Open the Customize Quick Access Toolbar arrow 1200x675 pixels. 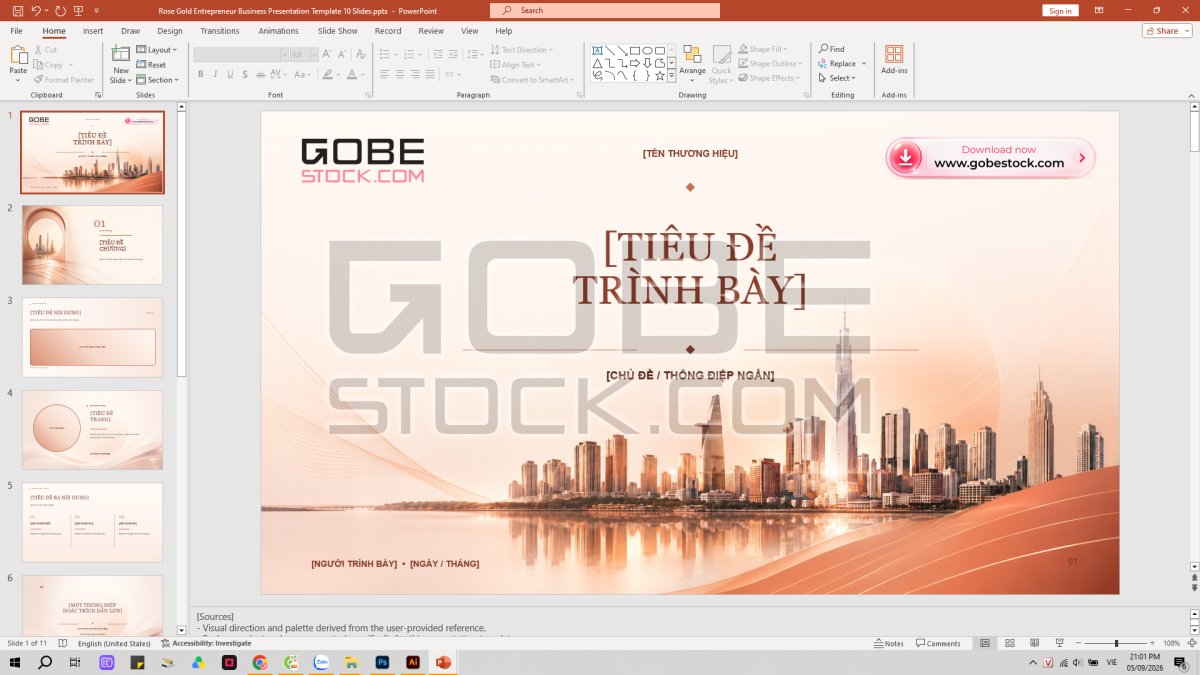(x=97, y=11)
